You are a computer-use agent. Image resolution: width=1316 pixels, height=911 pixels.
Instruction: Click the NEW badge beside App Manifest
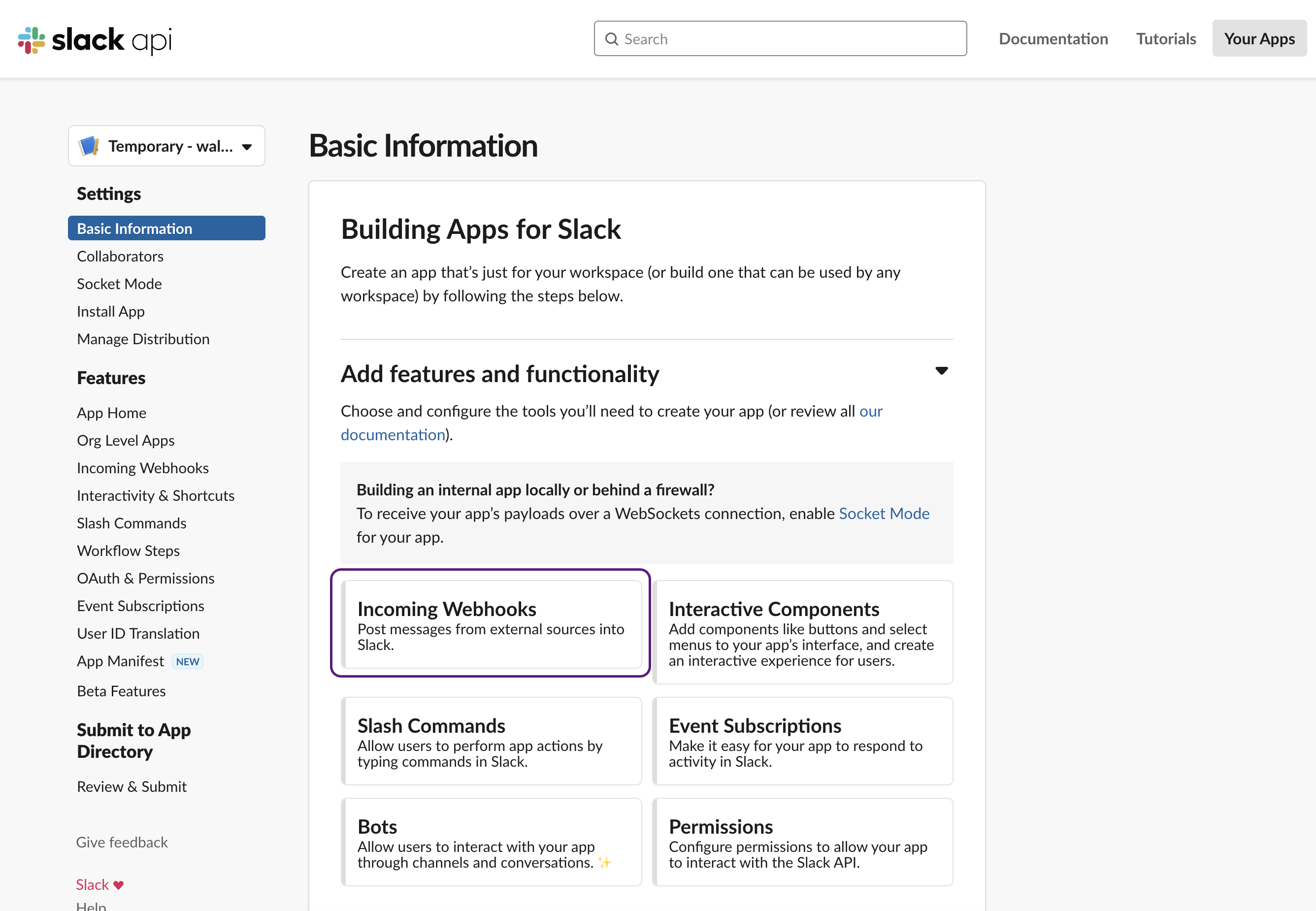187,661
